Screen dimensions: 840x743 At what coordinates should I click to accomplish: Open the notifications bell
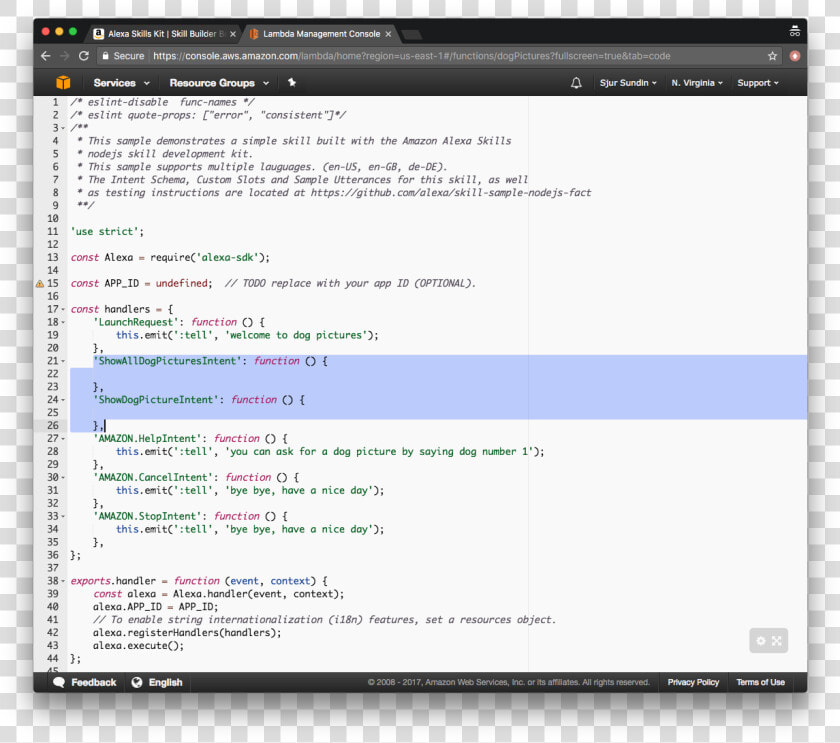[x=576, y=83]
